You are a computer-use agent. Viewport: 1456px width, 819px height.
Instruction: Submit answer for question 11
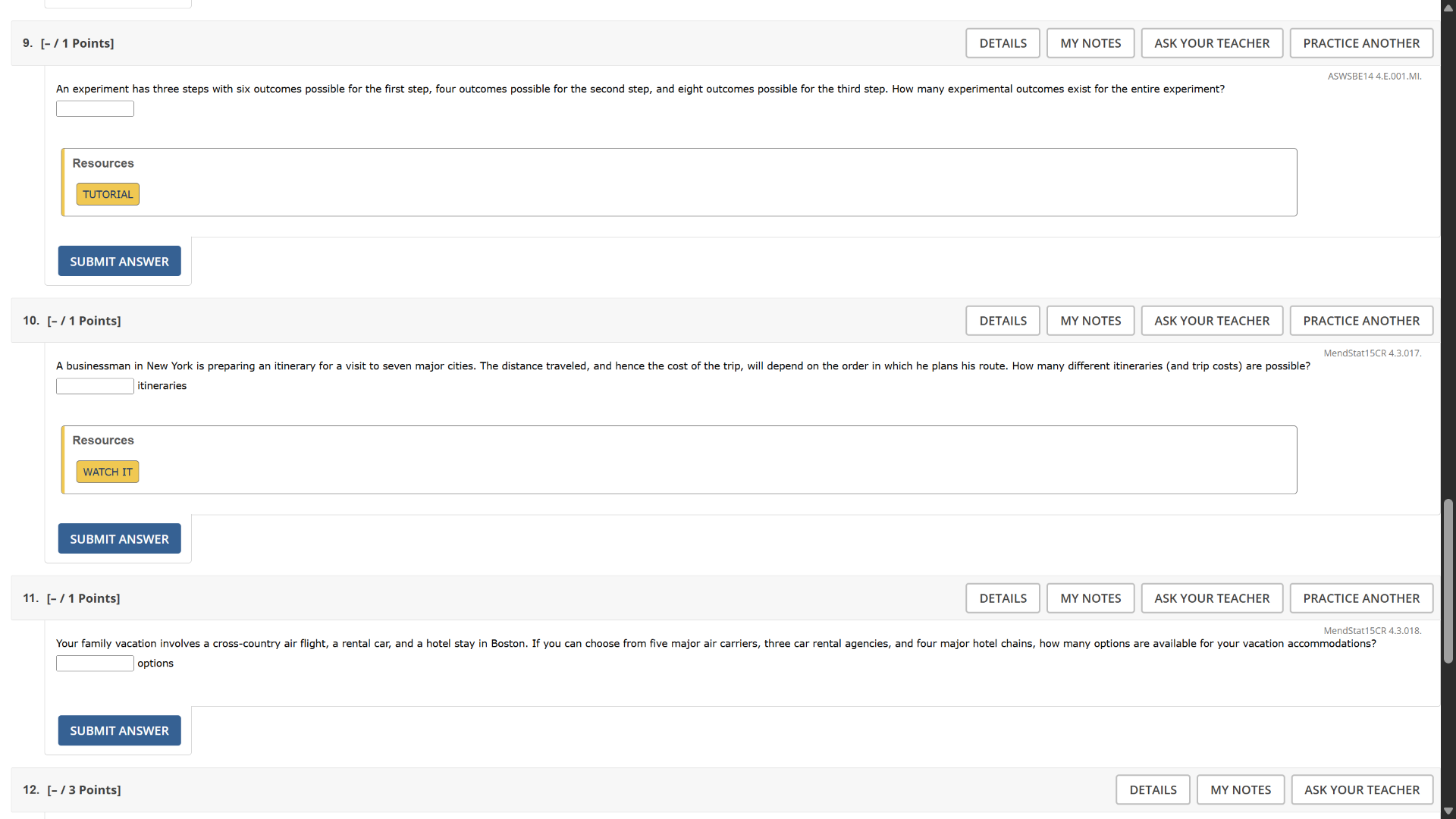click(x=119, y=731)
